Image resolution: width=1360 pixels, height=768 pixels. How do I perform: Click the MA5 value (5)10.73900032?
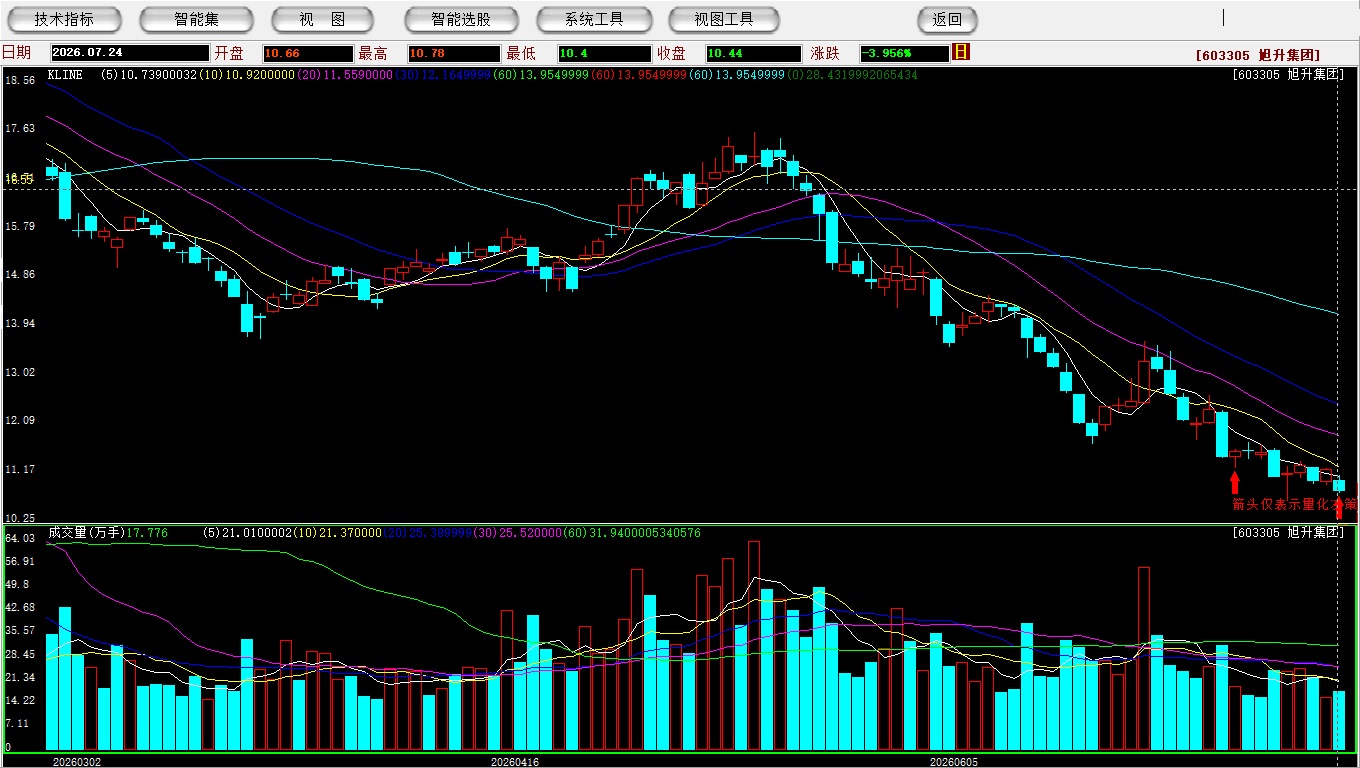(149, 75)
